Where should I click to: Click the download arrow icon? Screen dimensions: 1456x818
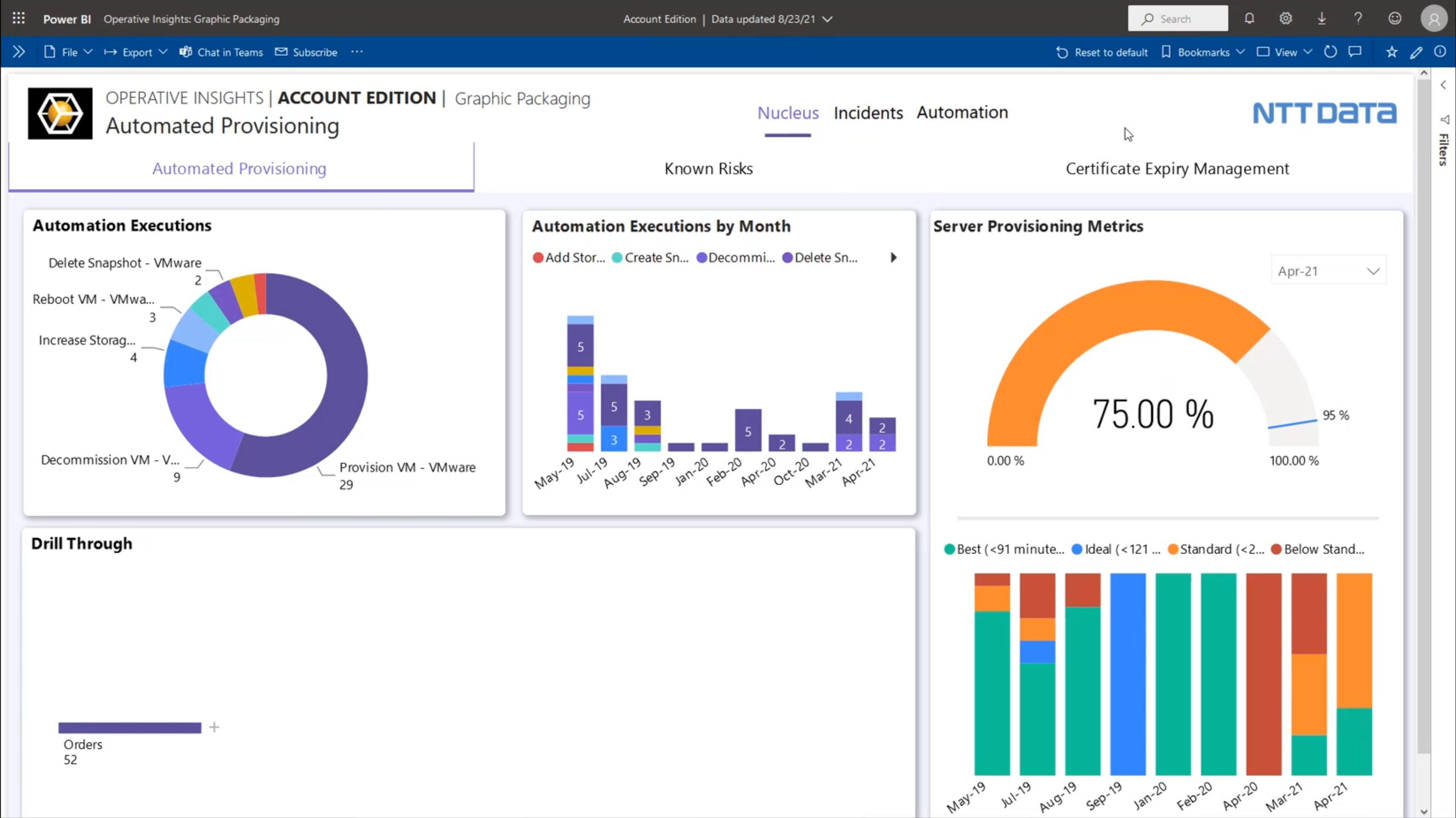pyautogui.click(x=1321, y=19)
